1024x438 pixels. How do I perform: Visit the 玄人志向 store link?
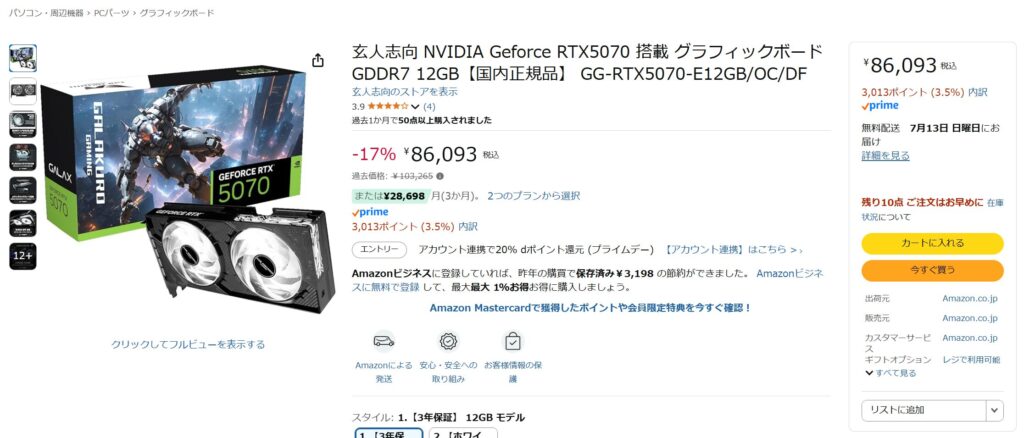pyautogui.click(x=404, y=92)
